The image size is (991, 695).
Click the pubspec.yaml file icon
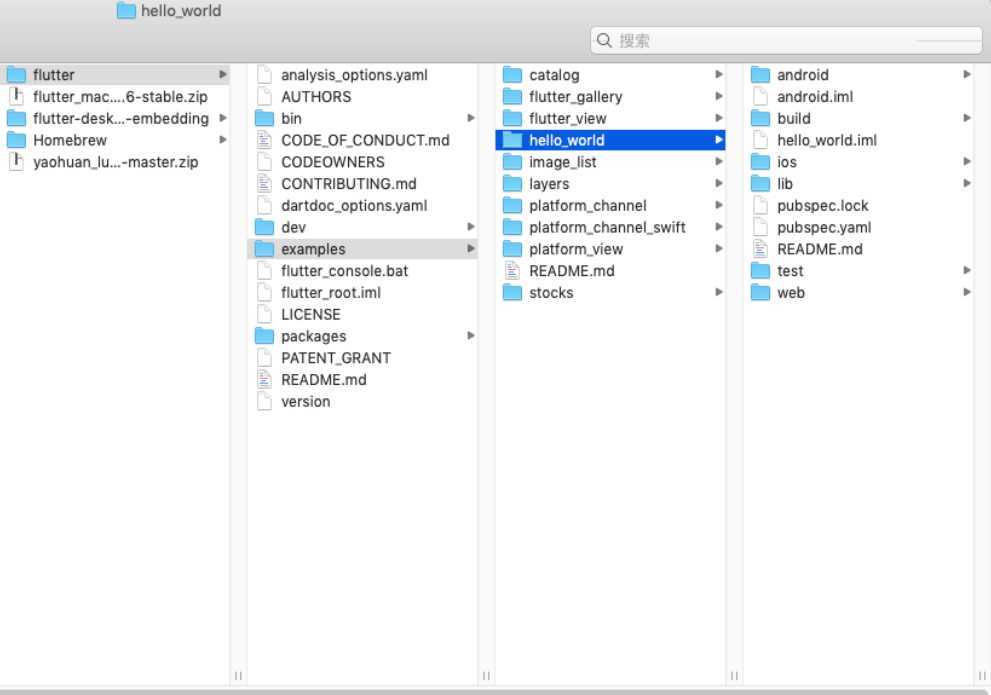click(x=760, y=227)
